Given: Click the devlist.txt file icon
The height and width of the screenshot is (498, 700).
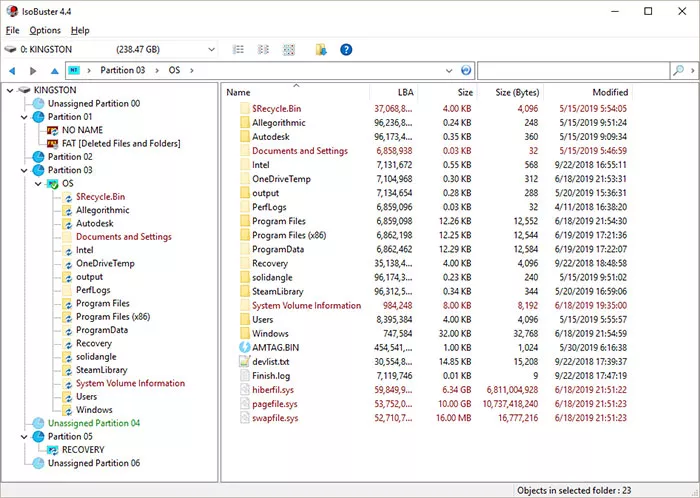Looking at the screenshot, I should (245, 361).
